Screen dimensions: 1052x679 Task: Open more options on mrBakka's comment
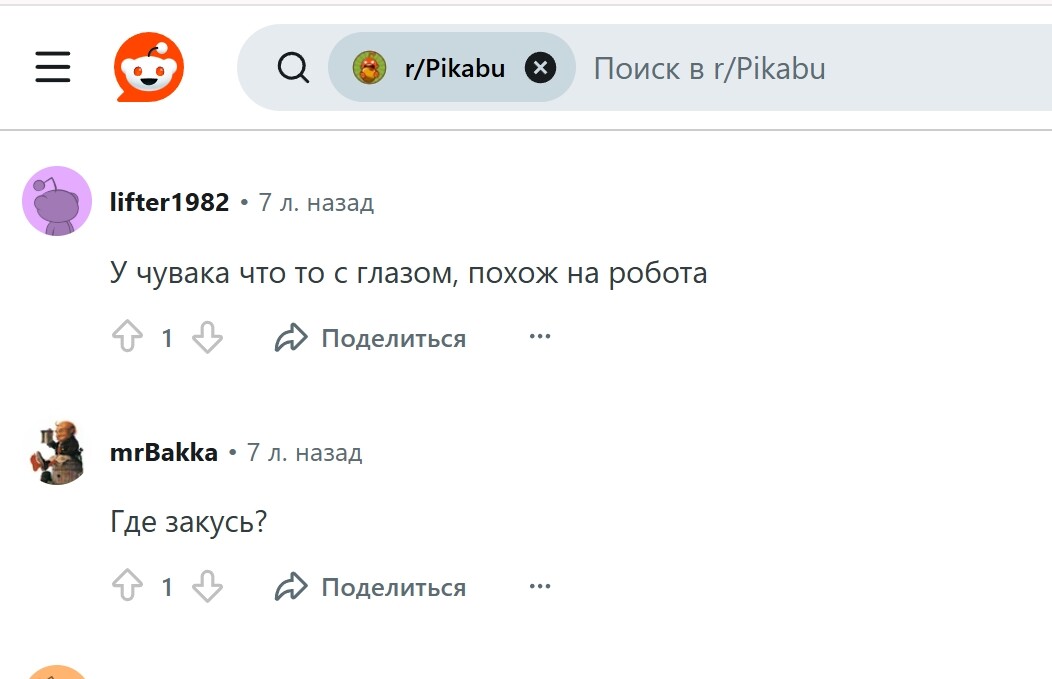click(540, 586)
